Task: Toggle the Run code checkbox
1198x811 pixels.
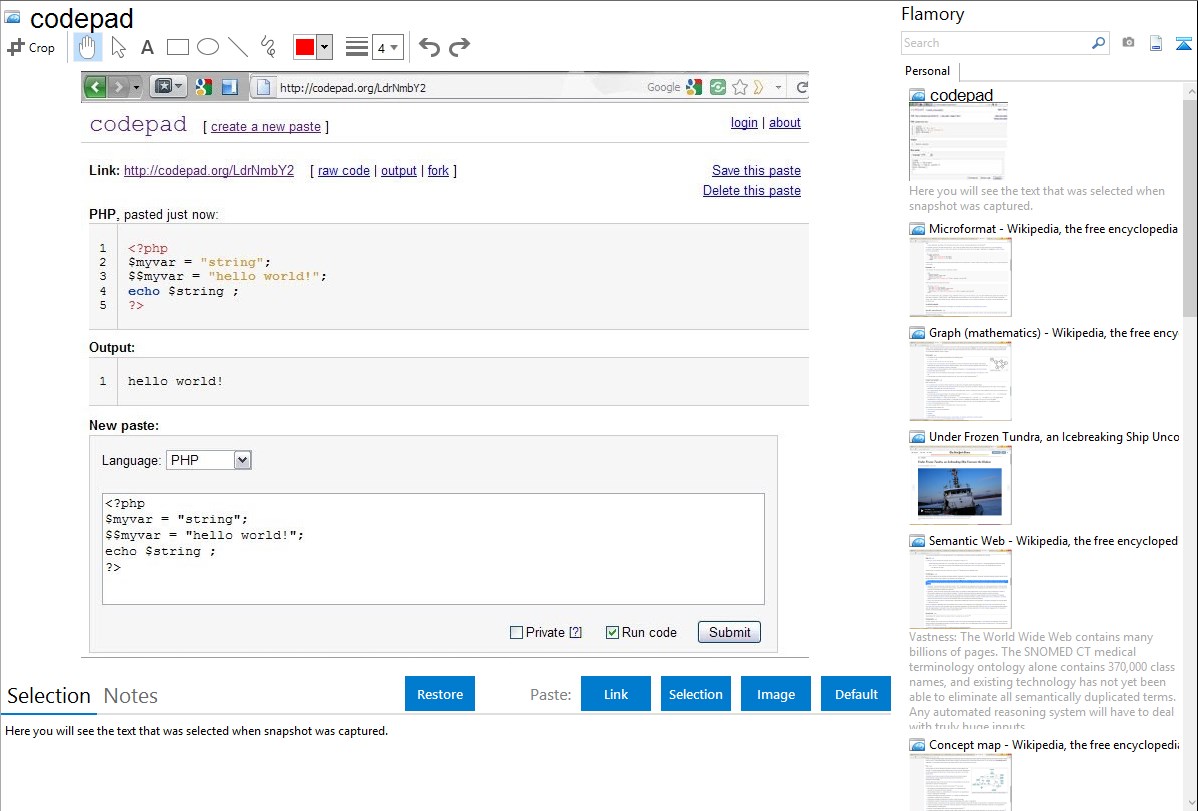Action: click(x=612, y=632)
